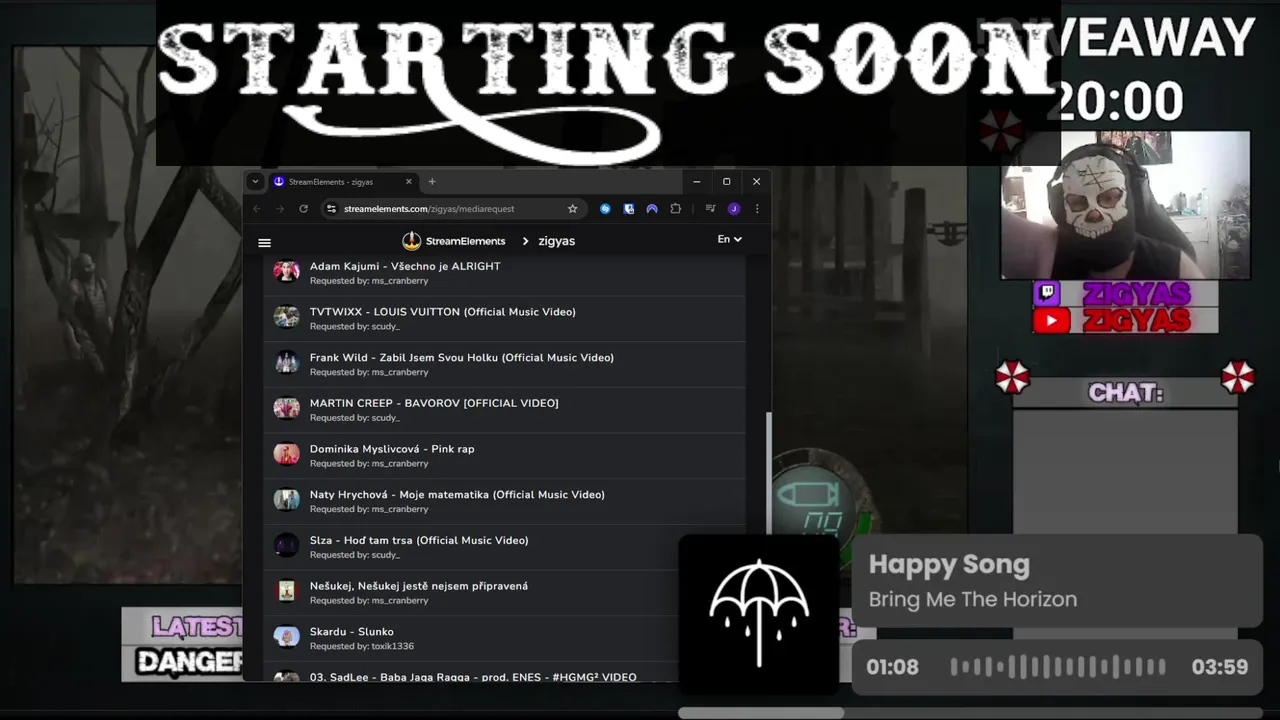Click Nešukej song thumbnail

pyautogui.click(x=287, y=591)
